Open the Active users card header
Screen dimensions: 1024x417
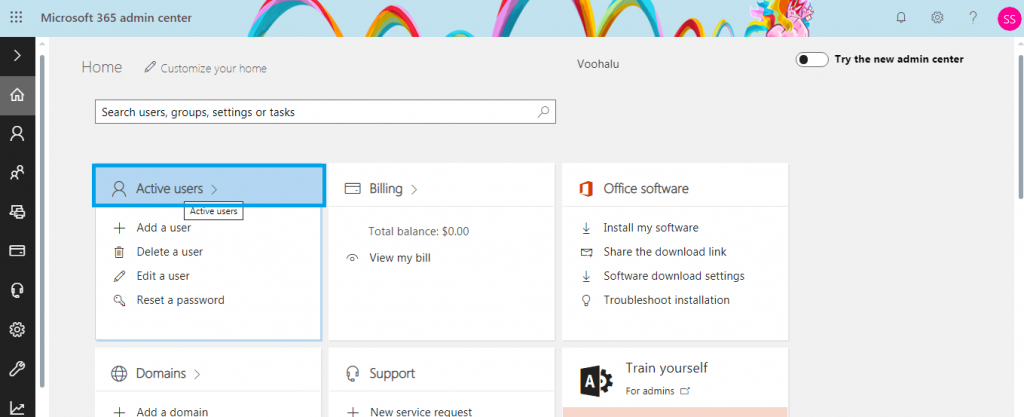point(209,186)
